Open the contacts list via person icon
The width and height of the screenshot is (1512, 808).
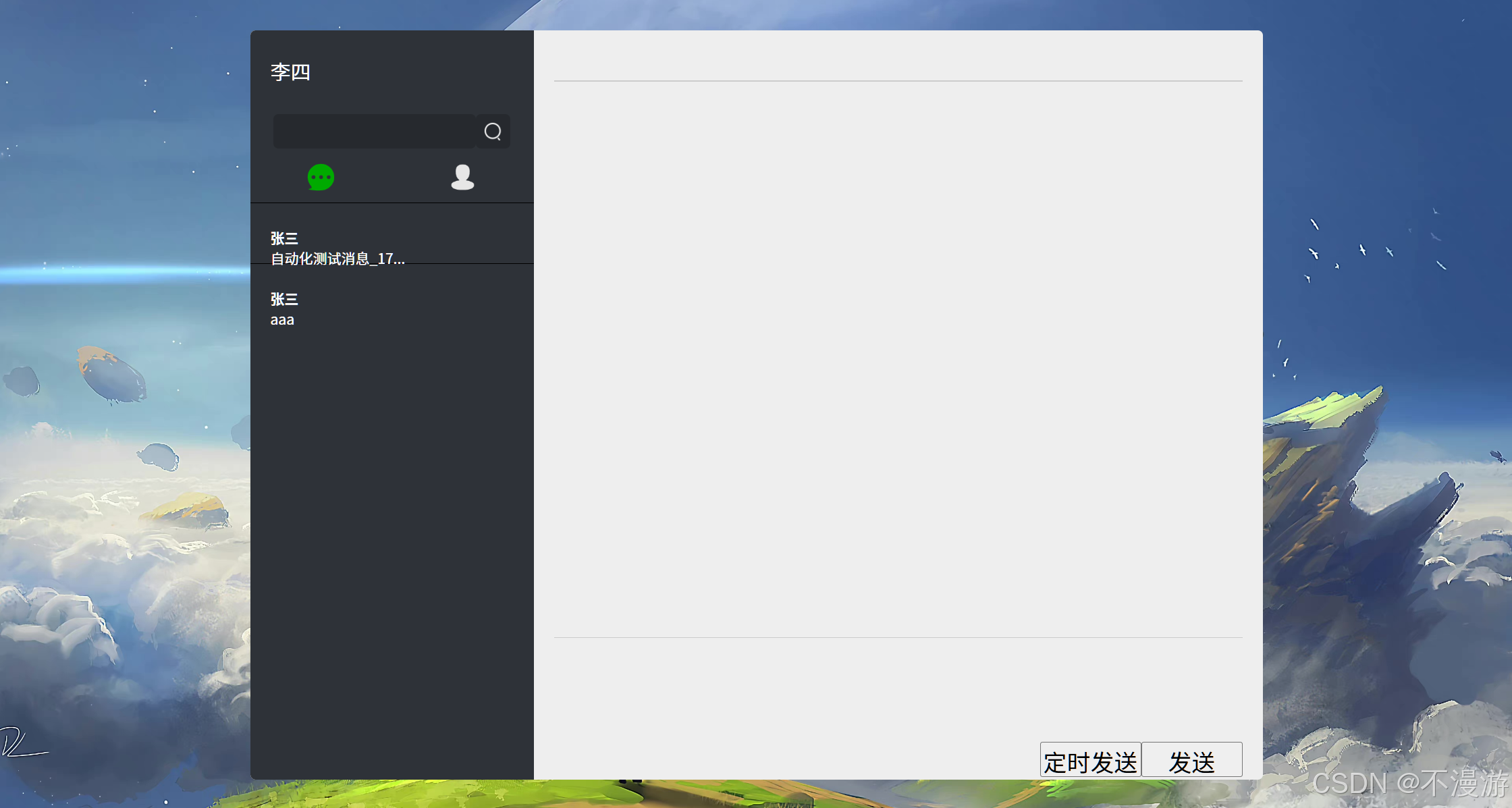pos(462,178)
